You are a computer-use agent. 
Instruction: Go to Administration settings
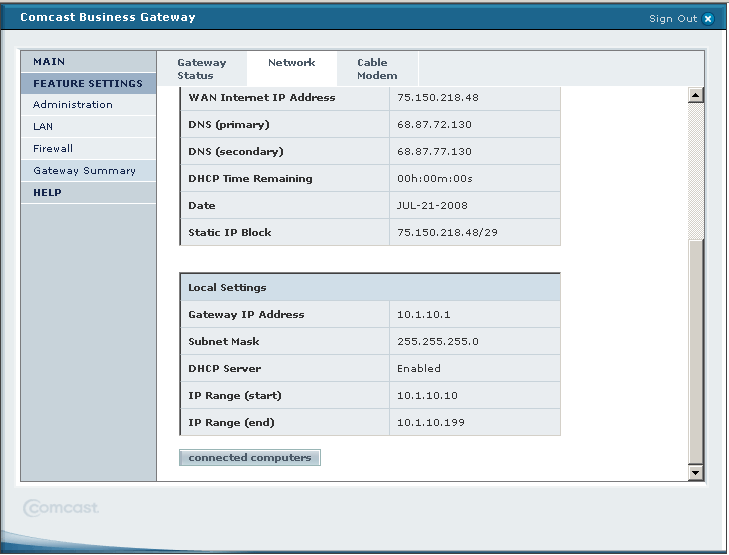click(x=88, y=105)
